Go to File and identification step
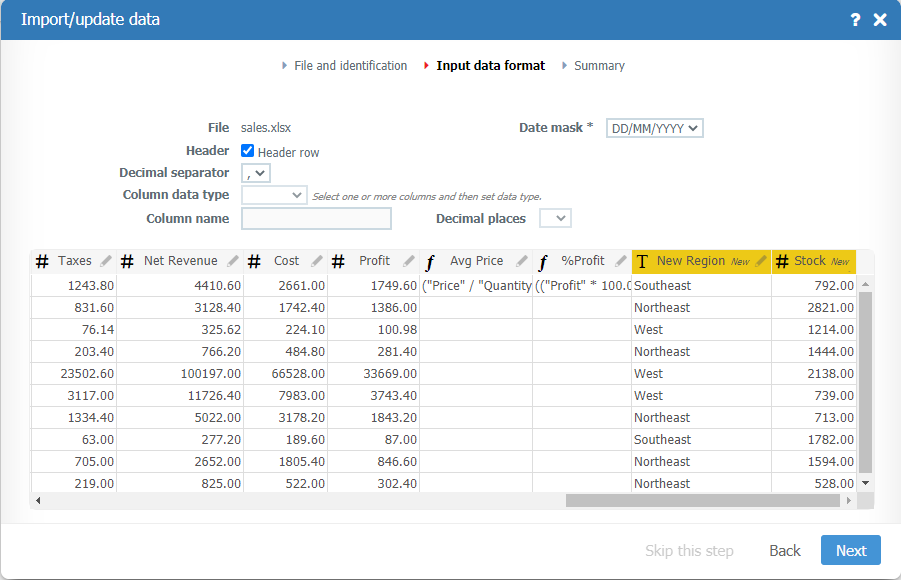Screen dimensions: 901x580 pyautogui.click(x=350, y=66)
